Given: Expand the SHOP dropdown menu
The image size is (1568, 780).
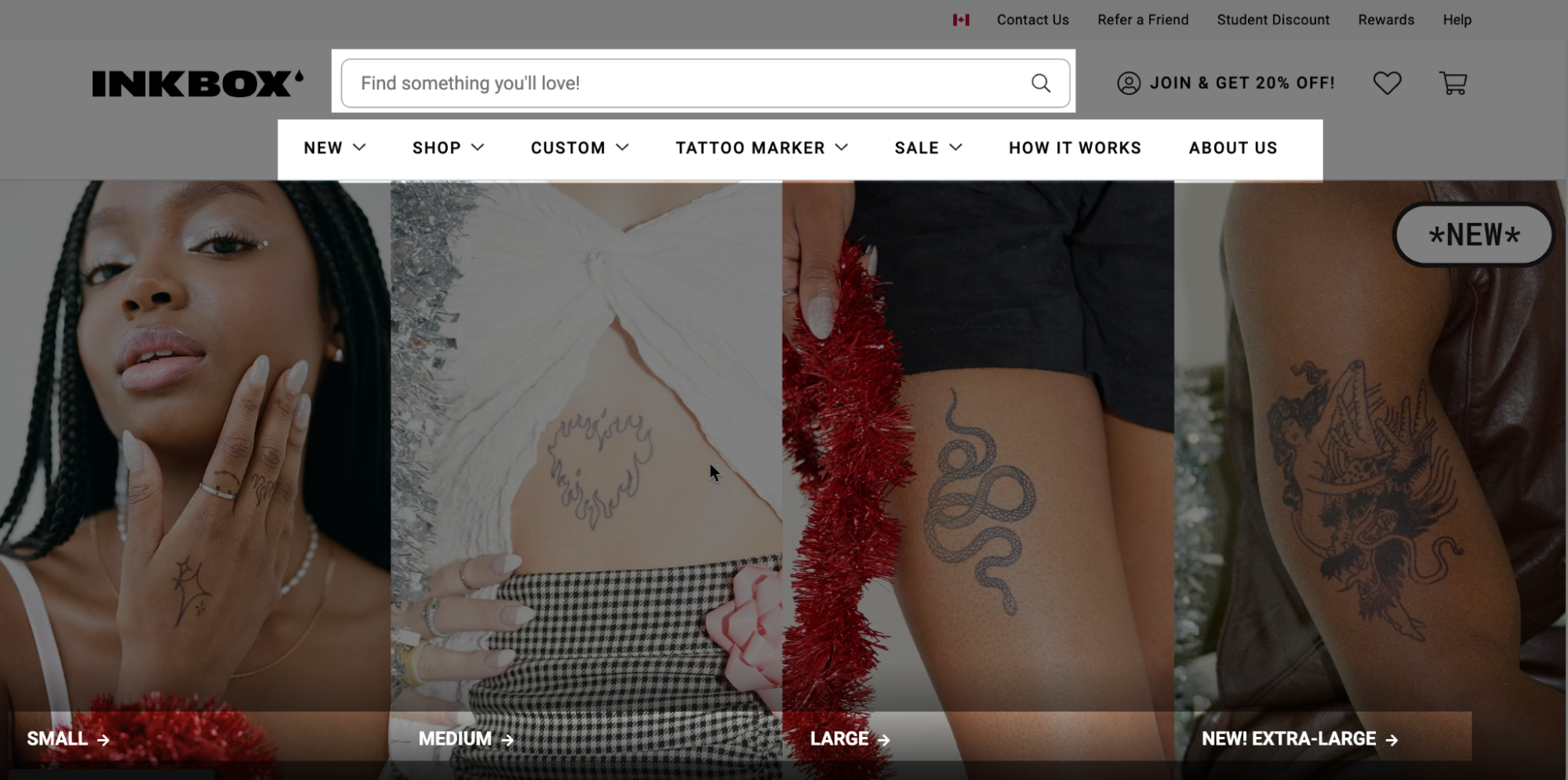Looking at the screenshot, I should tap(449, 148).
